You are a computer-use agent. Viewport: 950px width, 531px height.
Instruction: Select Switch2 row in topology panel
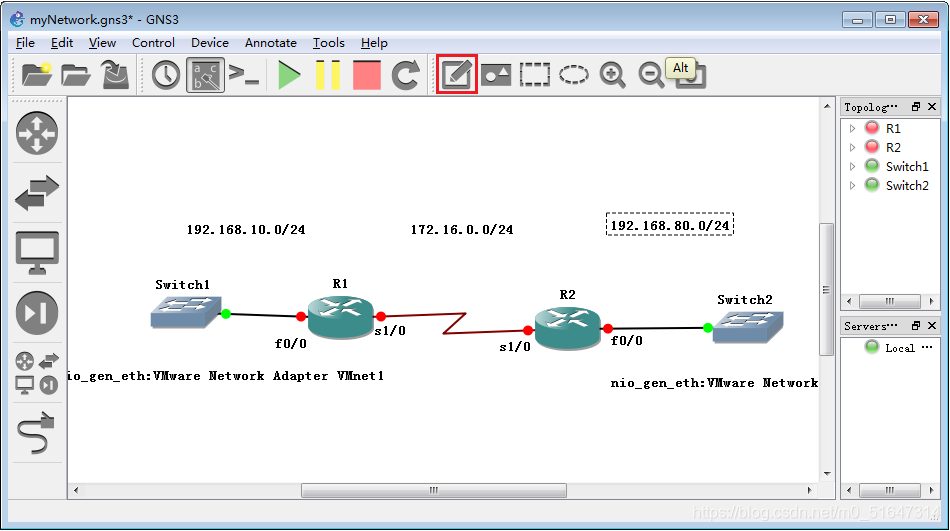point(890,185)
